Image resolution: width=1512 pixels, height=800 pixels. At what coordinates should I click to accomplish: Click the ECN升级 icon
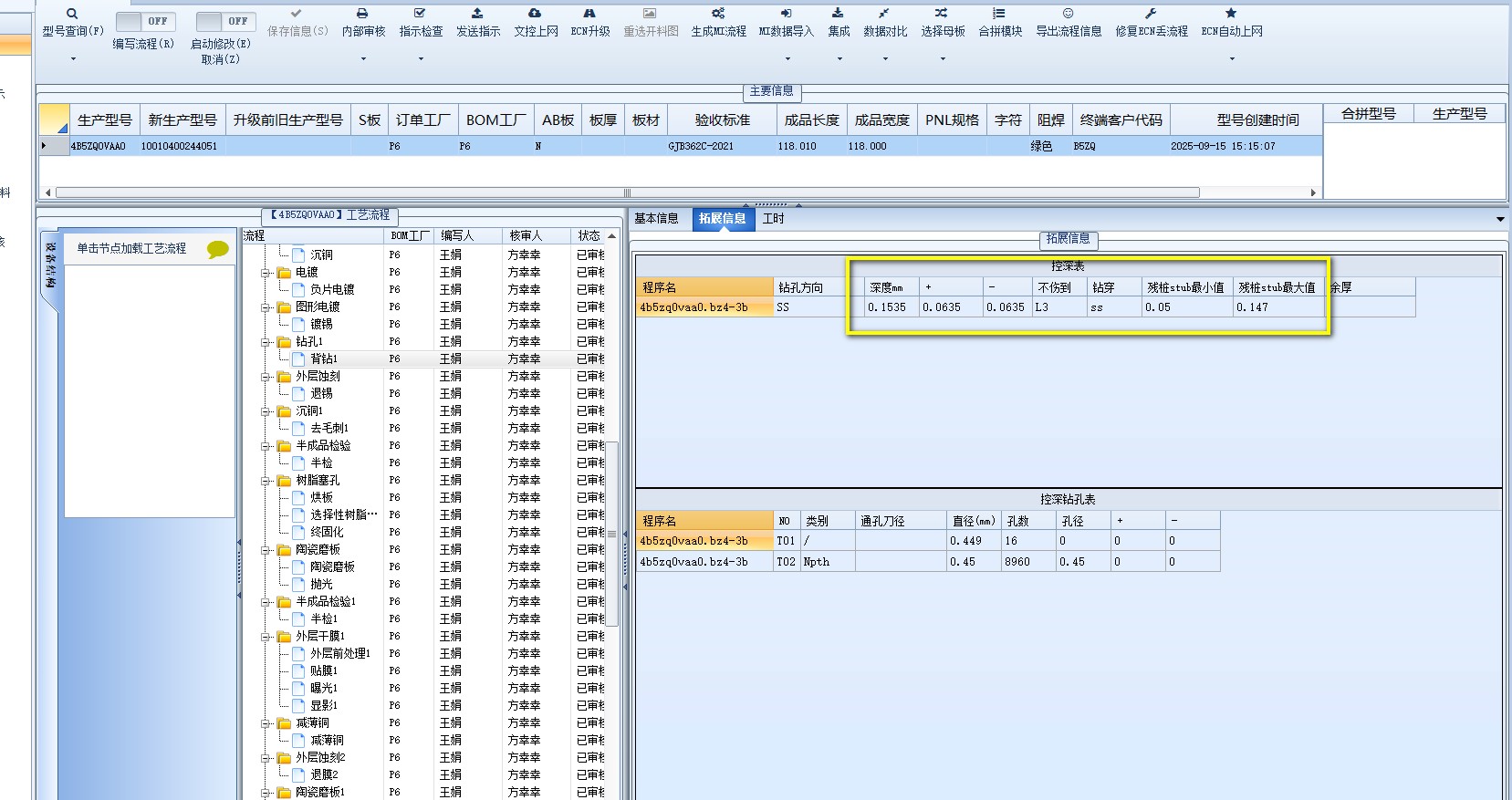coord(589,14)
